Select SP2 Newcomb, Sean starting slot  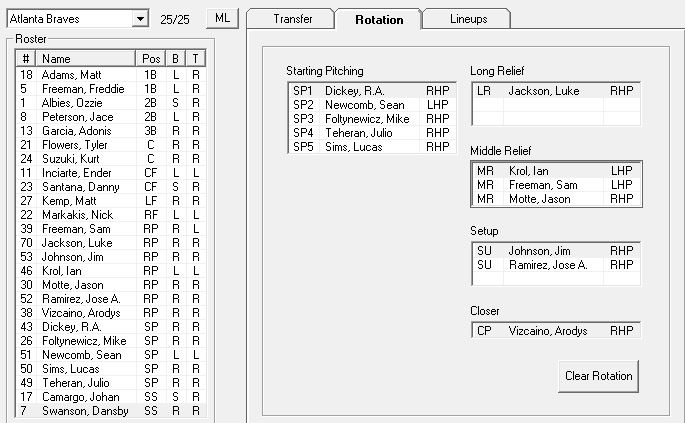372,104
